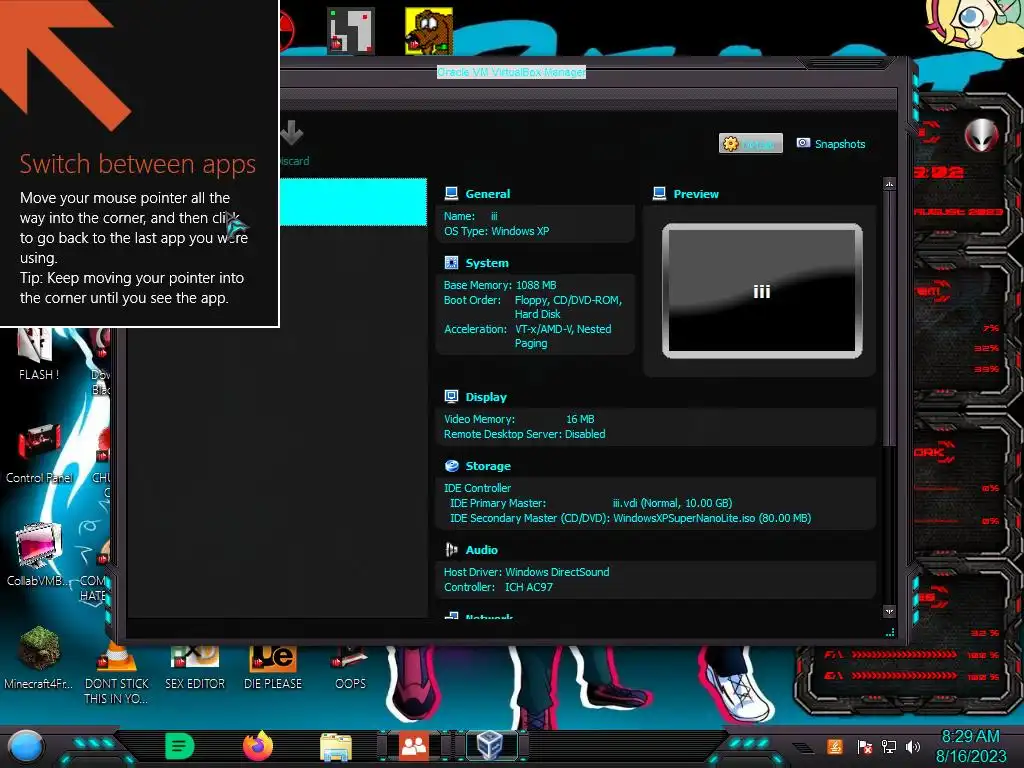Open the SEX EDITOR desktop shortcut
Screen dimensions: 1024x768
click(x=195, y=657)
